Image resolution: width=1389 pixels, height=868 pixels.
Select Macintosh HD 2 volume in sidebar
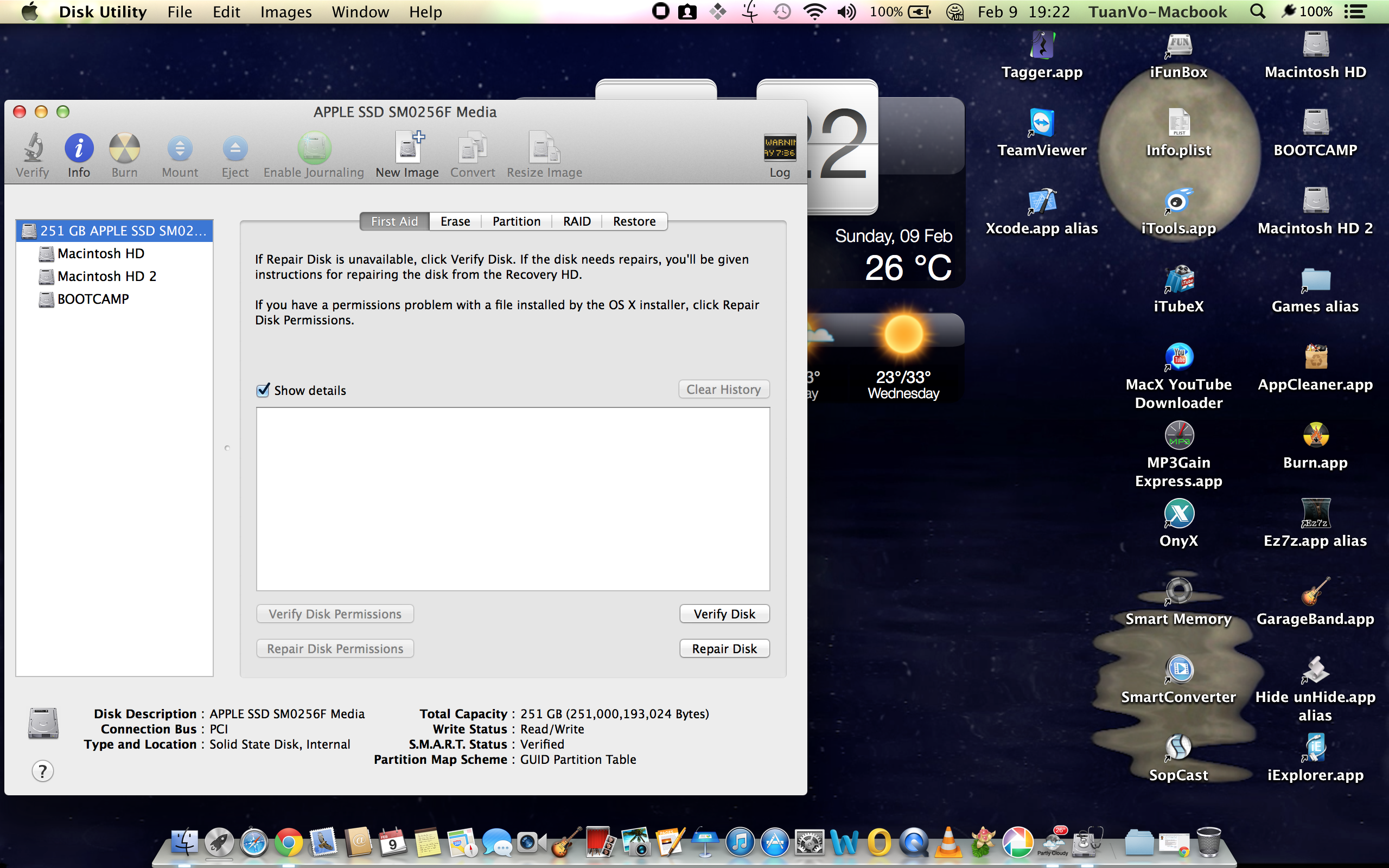click(x=115, y=276)
